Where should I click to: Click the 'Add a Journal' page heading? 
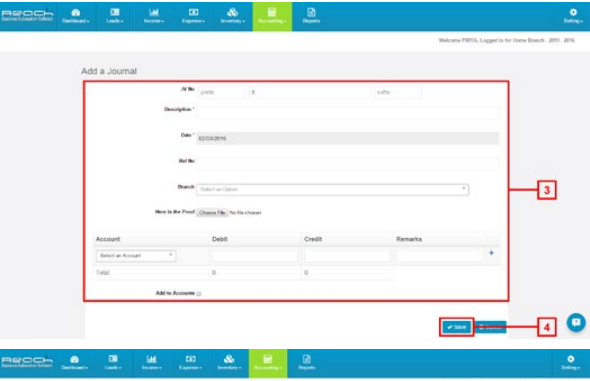[109, 71]
